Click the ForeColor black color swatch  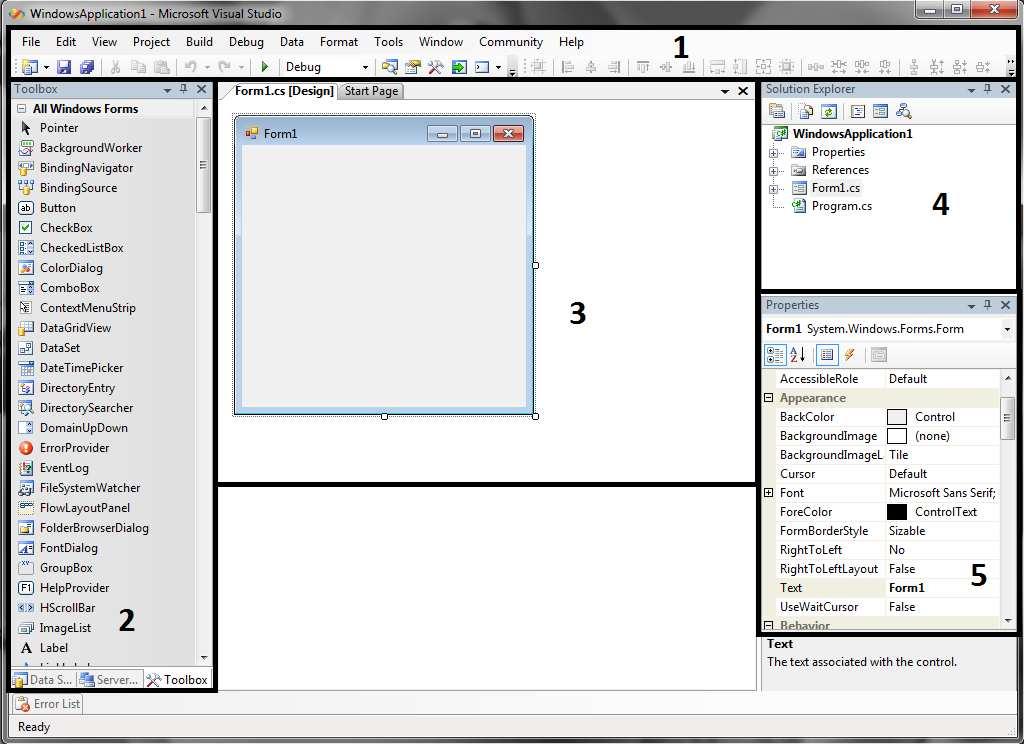[x=897, y=511]
